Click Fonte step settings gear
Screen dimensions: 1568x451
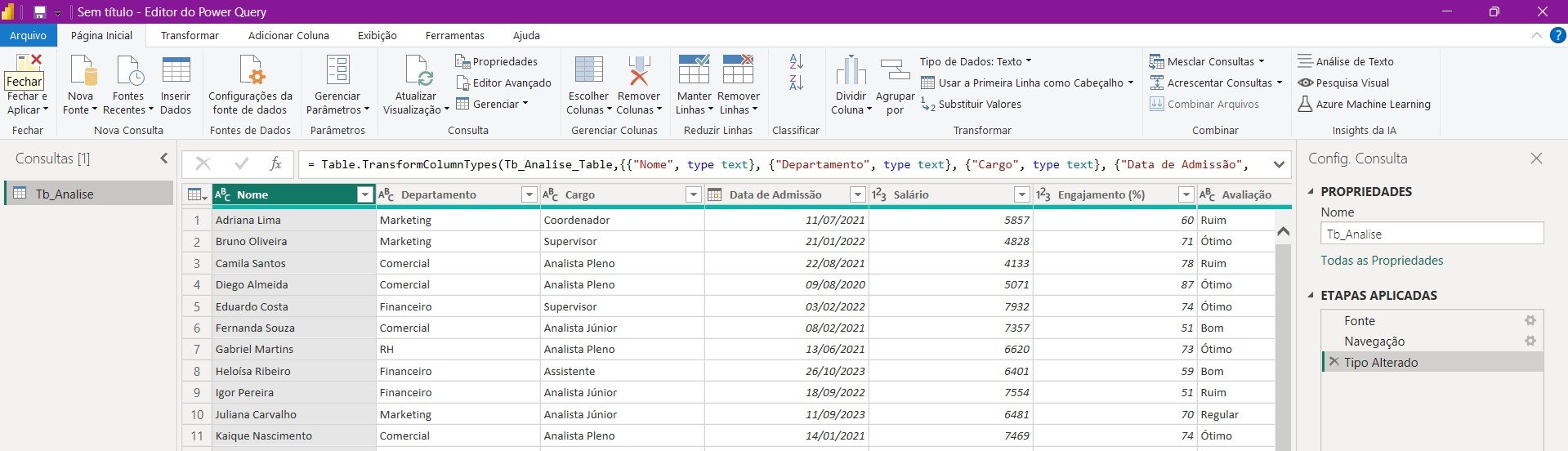pyautogui.click(x=1530, y=321)
